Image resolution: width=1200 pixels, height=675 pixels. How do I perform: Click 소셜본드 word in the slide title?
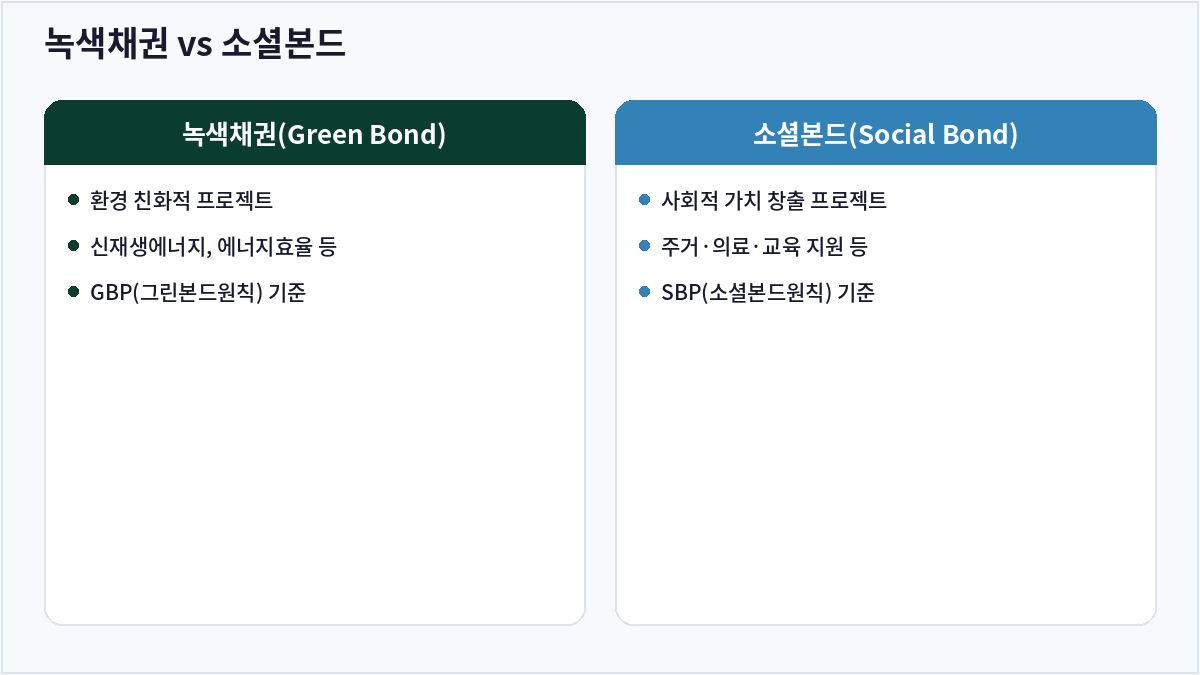(x=283, y=44)
